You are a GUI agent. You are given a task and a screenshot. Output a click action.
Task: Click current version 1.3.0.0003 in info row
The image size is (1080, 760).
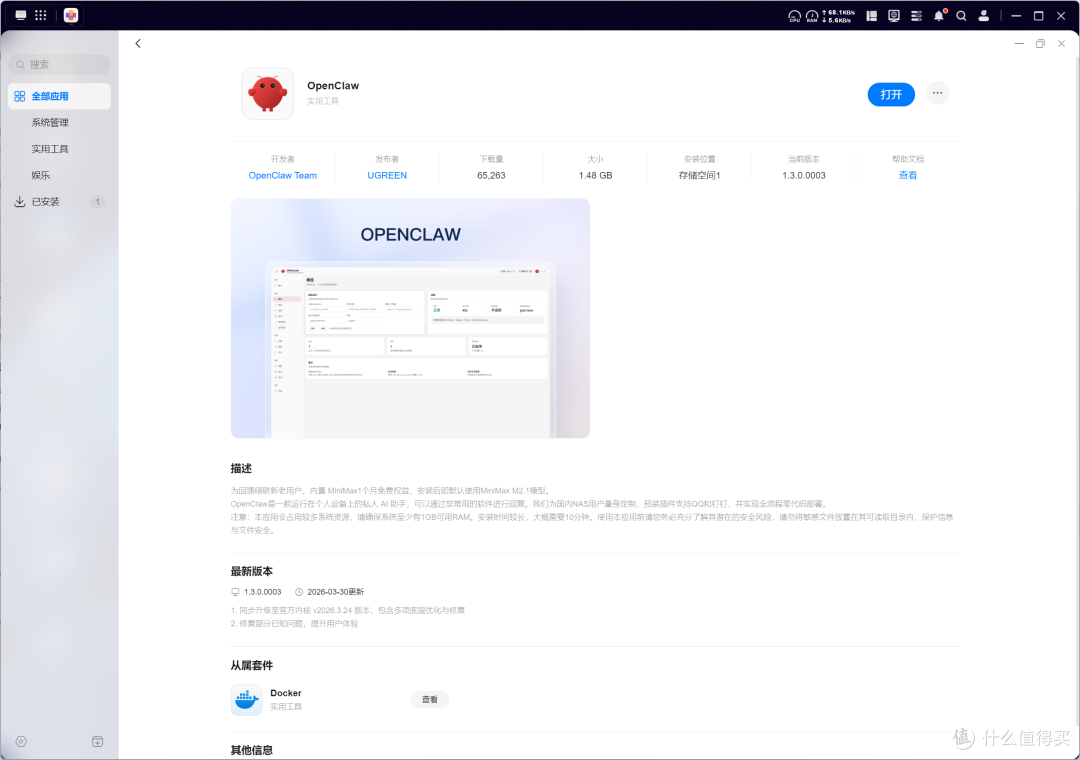804,175
